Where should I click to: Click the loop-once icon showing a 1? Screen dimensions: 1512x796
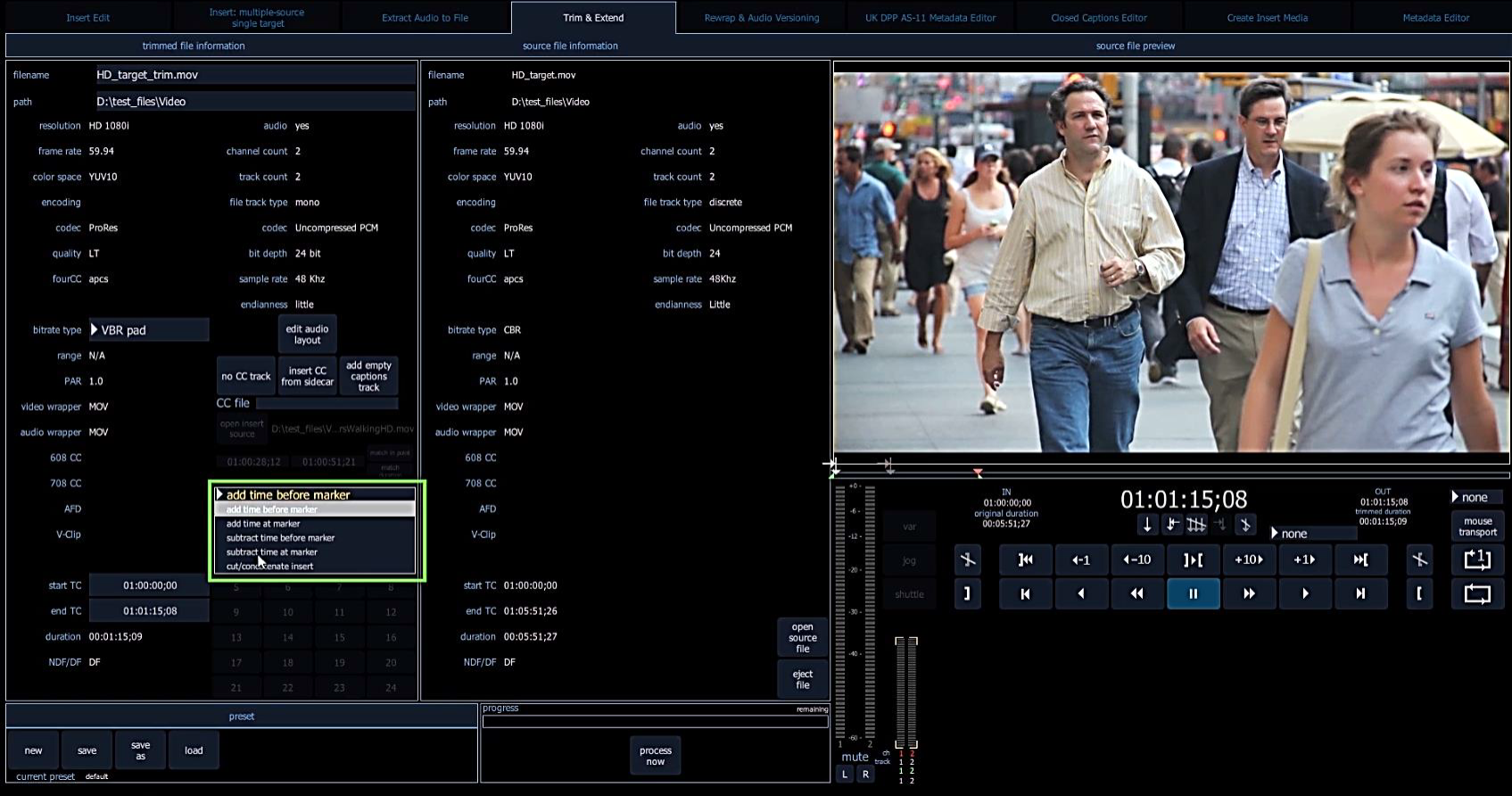(1477, 560)
